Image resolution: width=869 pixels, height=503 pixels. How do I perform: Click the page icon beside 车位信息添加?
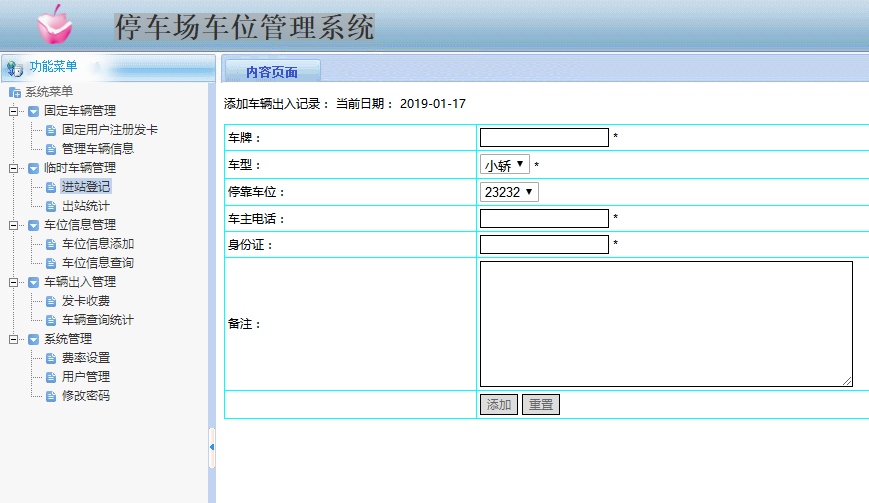click(x=51, y=244)
